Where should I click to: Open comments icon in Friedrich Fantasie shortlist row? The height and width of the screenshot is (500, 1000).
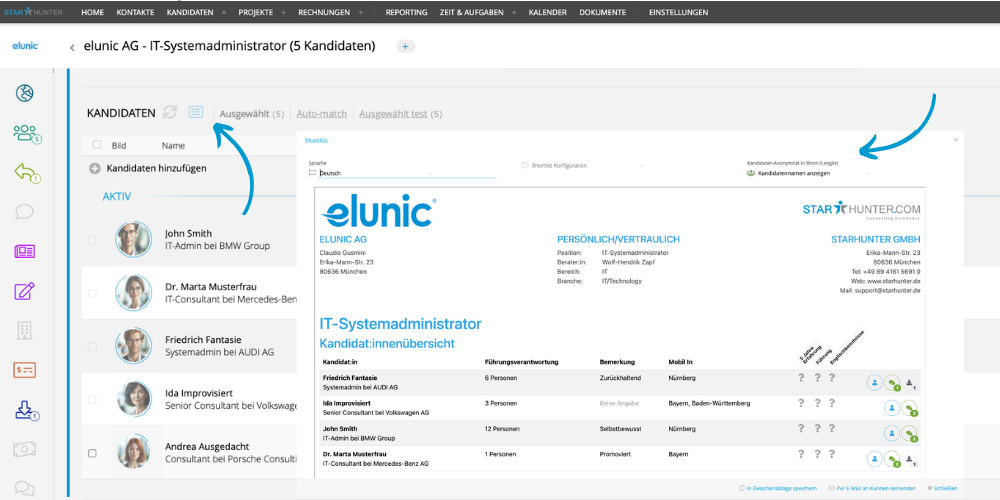click(892, 383)
